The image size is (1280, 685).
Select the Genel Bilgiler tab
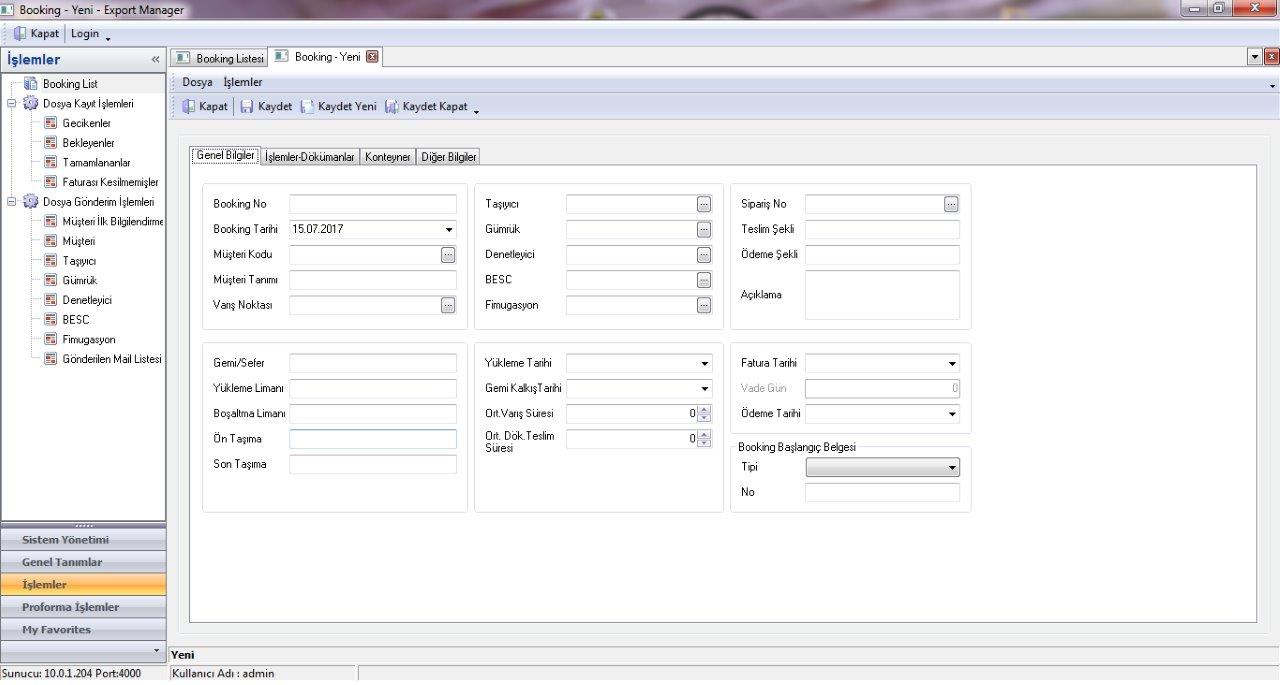tap(225, 156)
